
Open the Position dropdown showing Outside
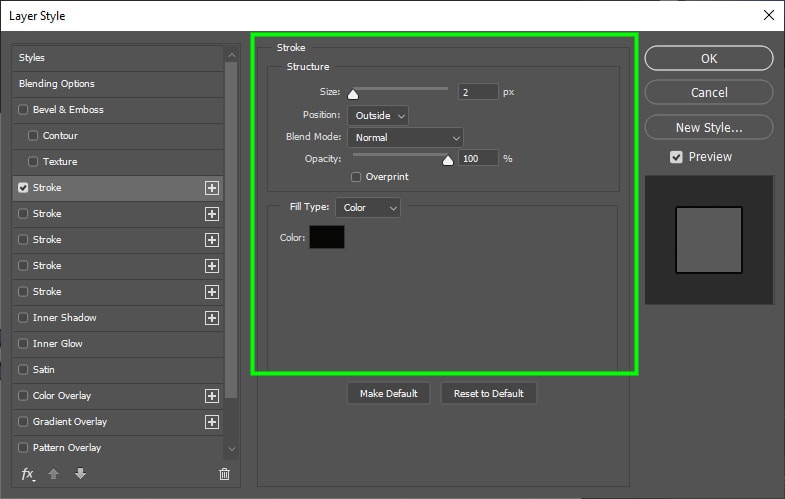378,116
